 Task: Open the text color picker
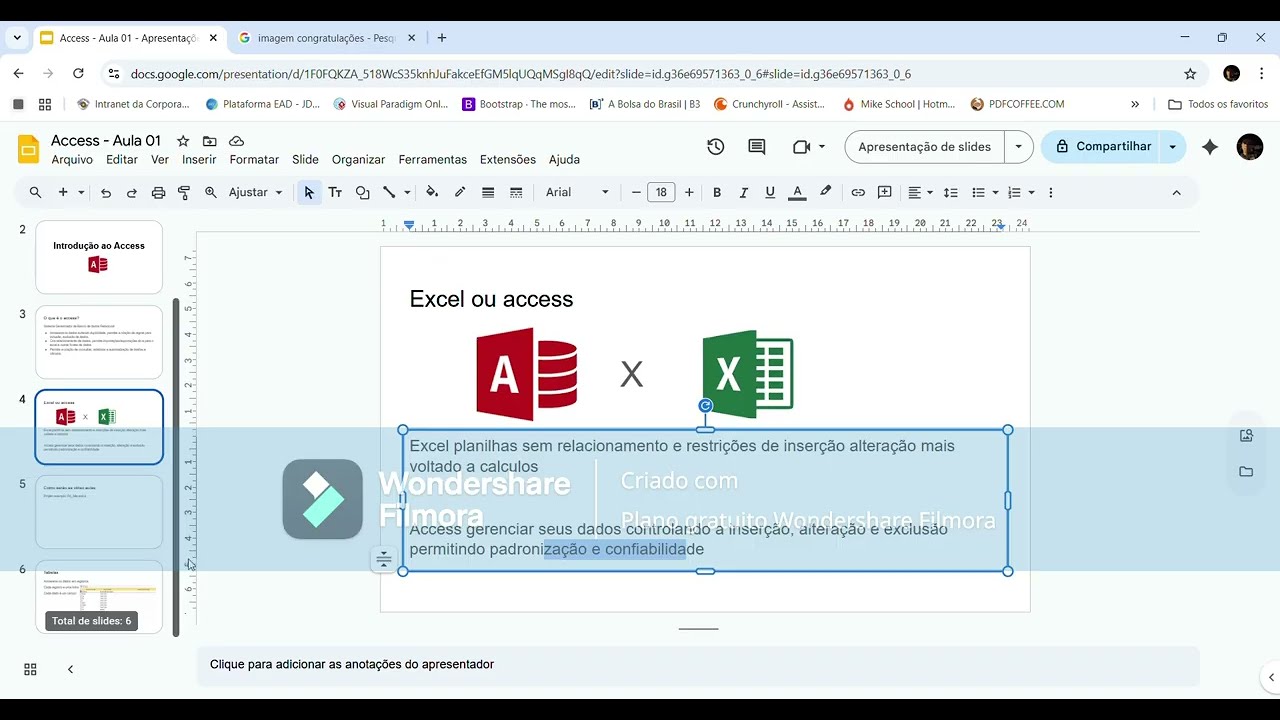click(x=797, y=192)
